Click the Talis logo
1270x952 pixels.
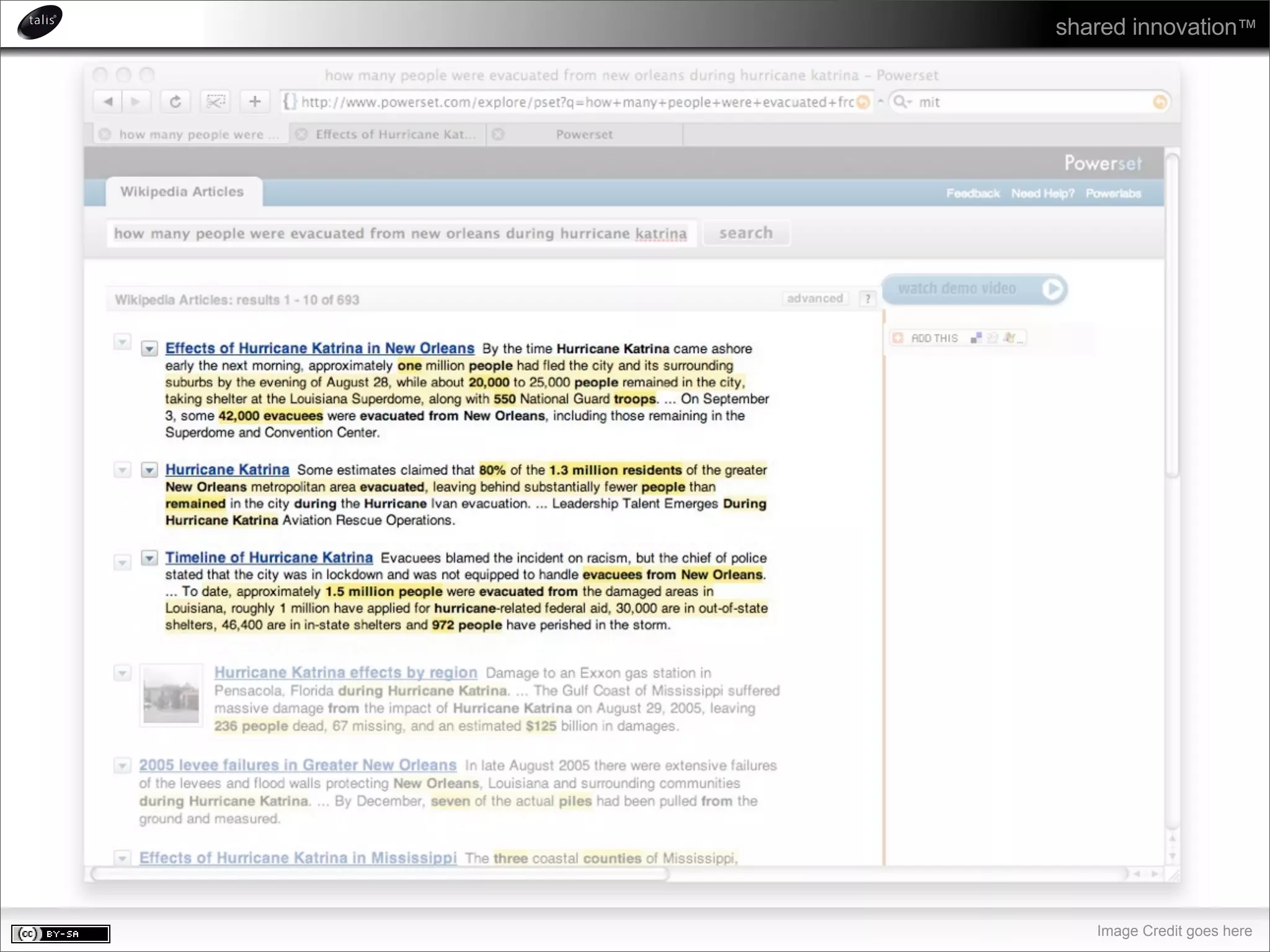pyautogui.click(x=40, y=22)
